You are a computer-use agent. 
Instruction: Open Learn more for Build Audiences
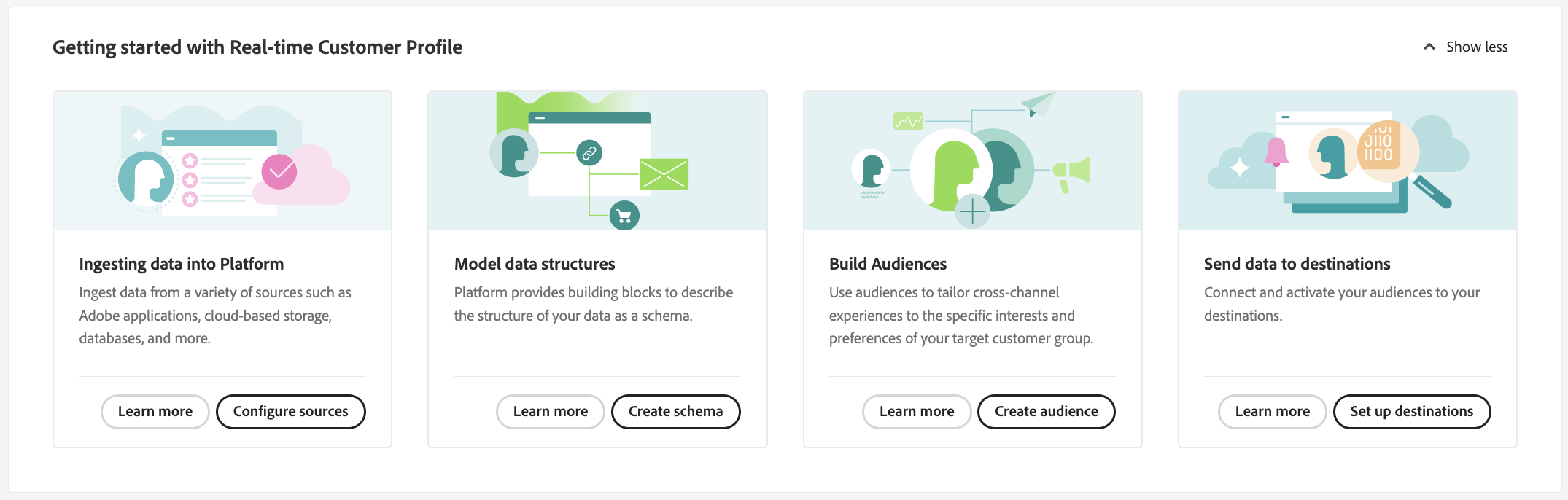[x=917, y=412]
